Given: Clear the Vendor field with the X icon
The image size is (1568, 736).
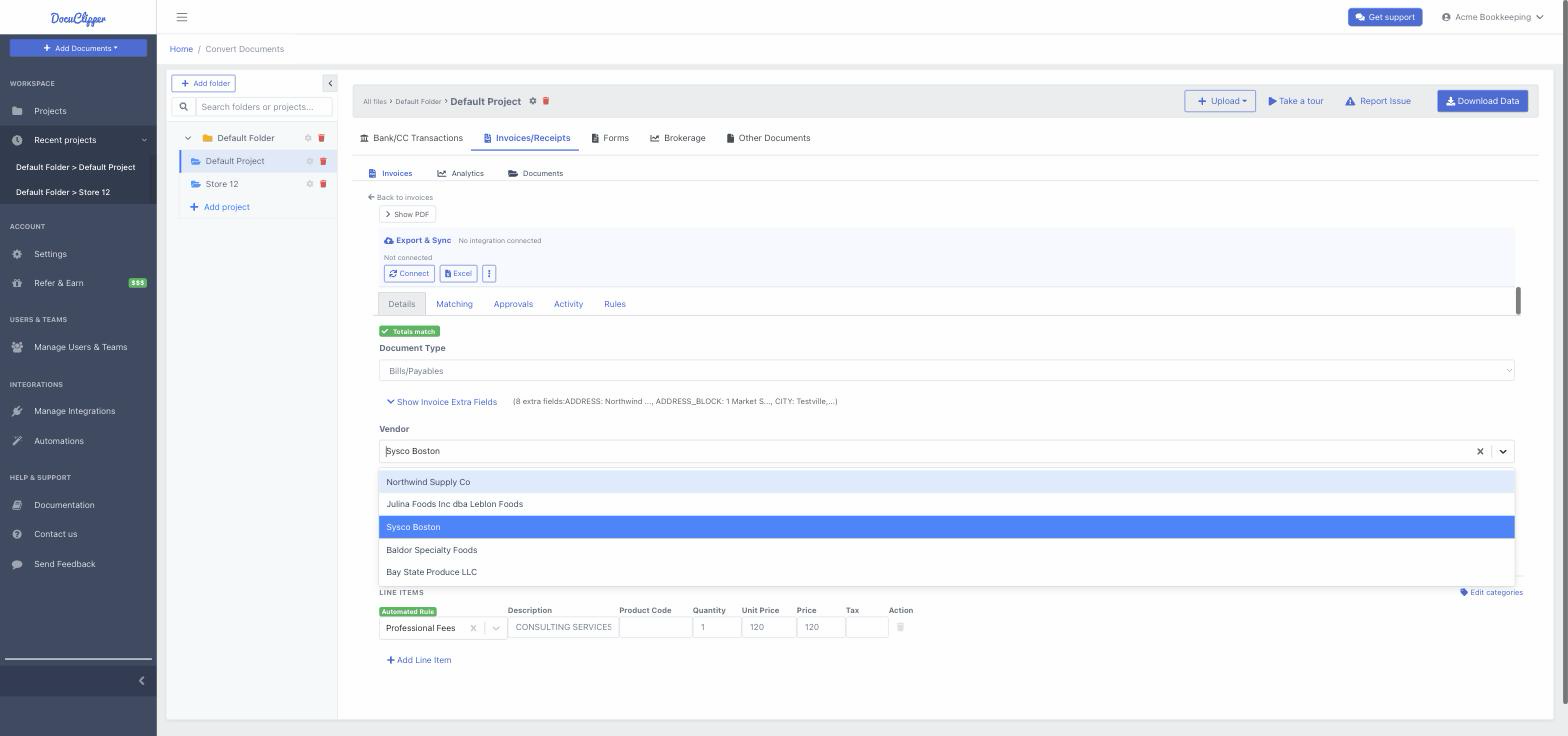Looking at the screenshot, I should click(x=1480, y=452).
